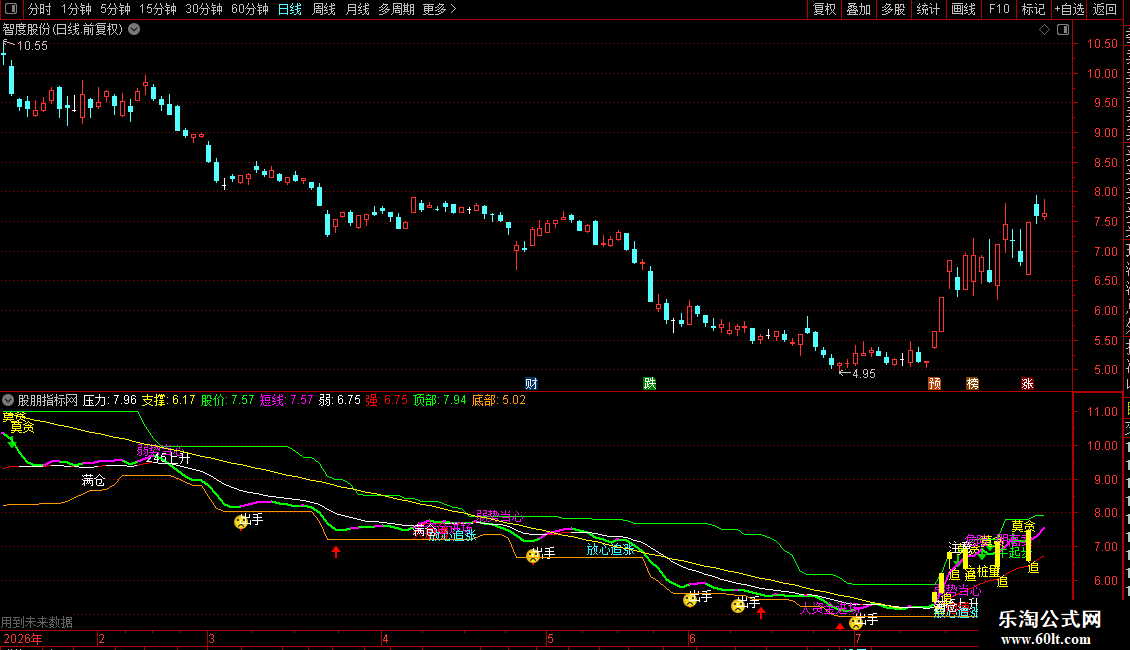Select the 日线 daily period tab
The height and width of the screenshot is (650, 1130).
(x=290, y=9)
